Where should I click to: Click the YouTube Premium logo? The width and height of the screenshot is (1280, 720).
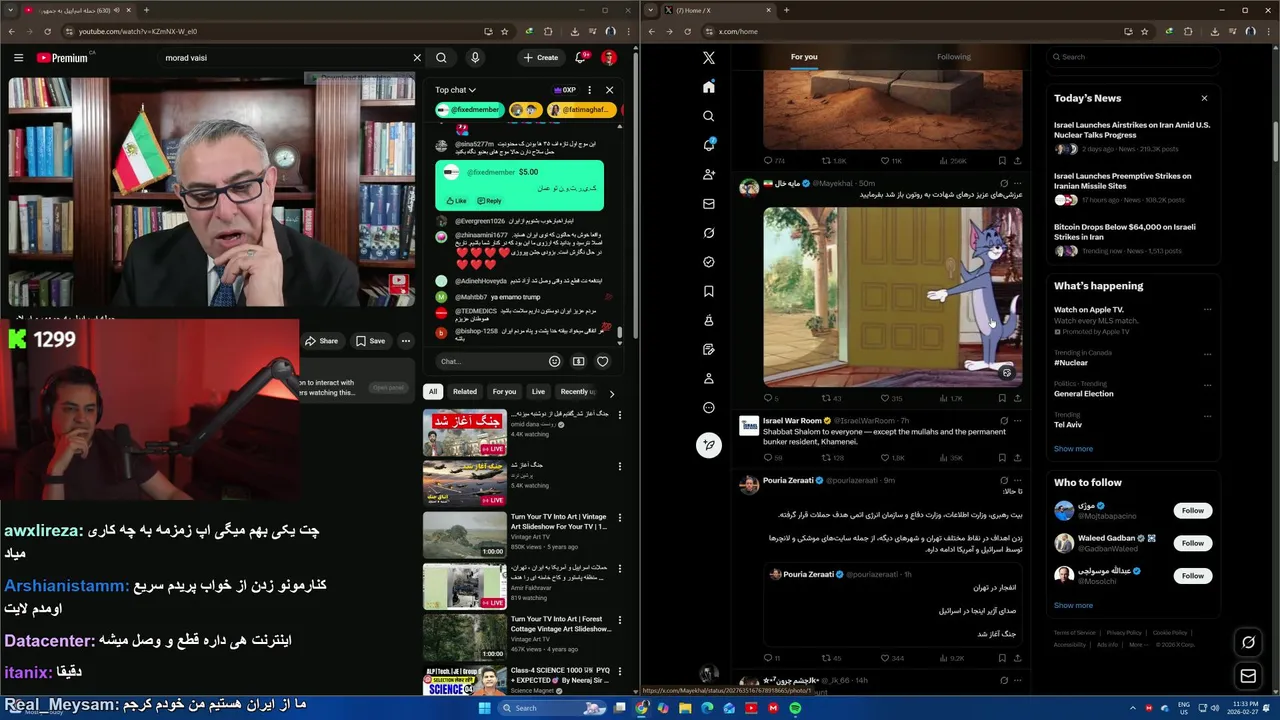(x=63, y=58)
